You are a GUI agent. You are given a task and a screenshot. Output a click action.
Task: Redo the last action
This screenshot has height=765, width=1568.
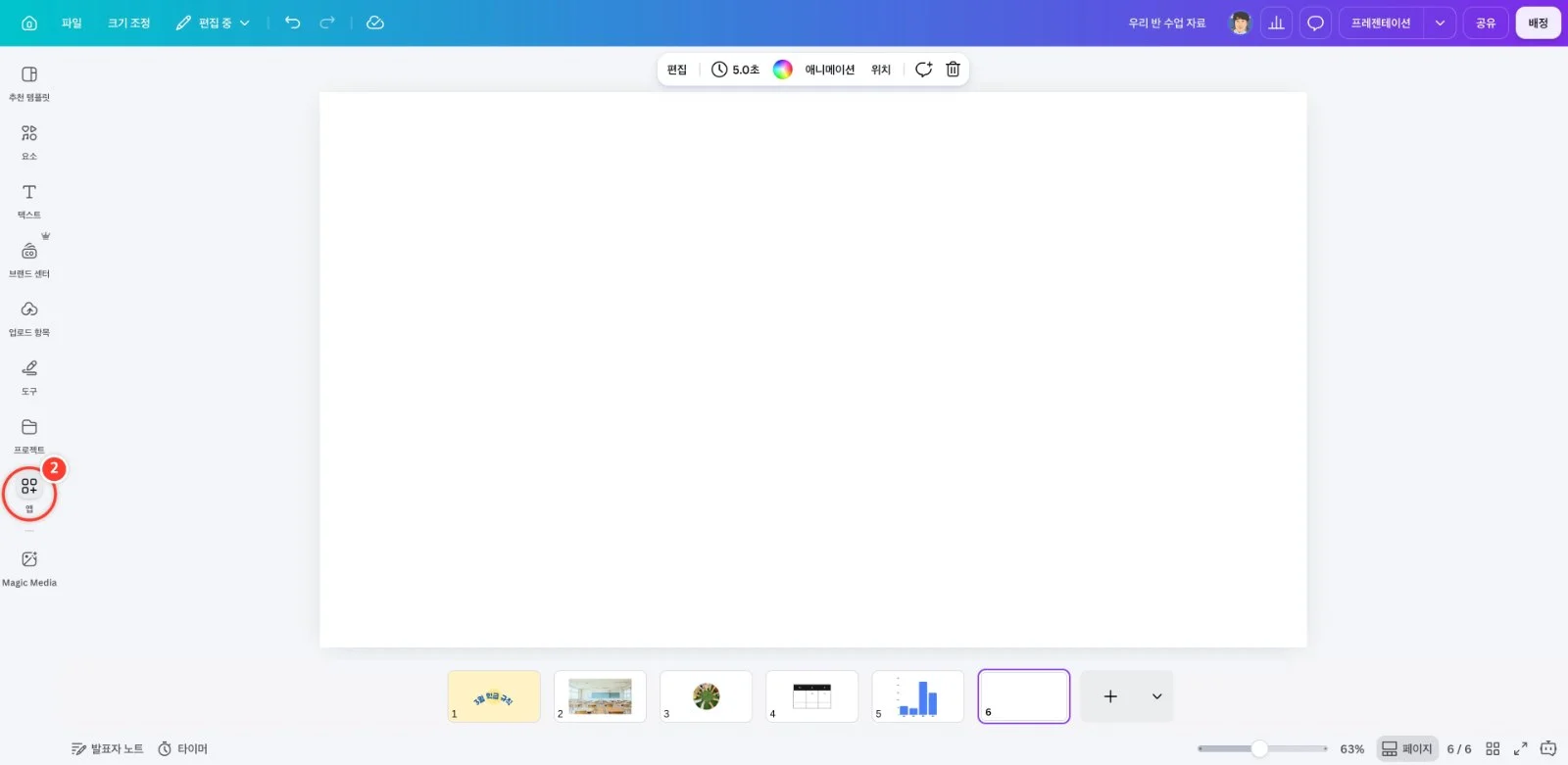tap(327, 23)
